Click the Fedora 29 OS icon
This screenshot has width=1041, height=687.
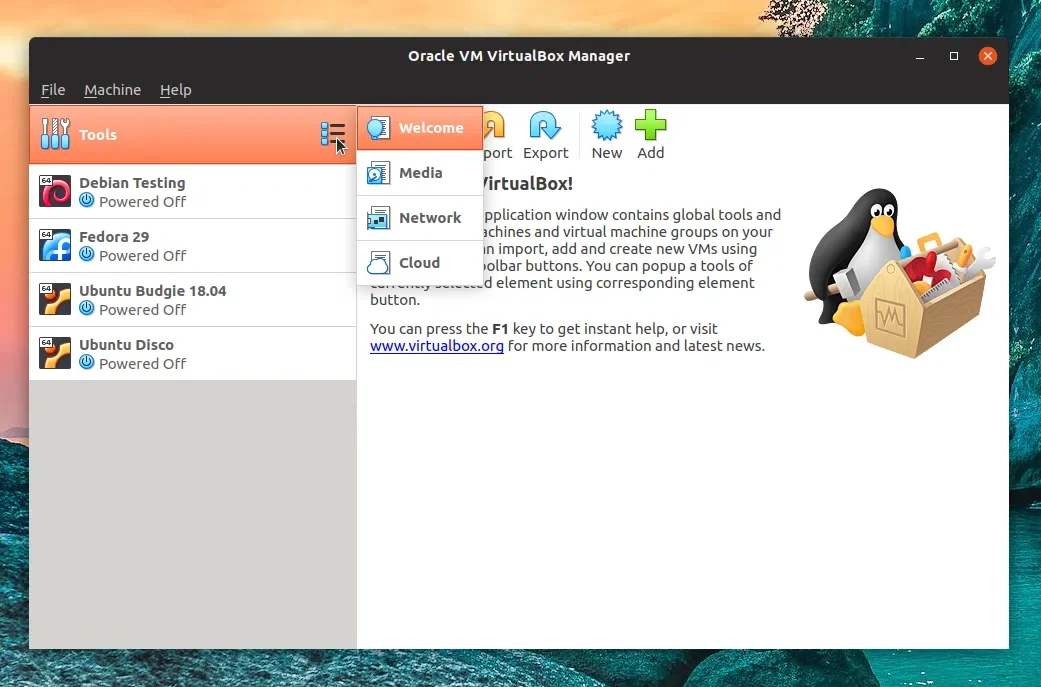pos(55,246)
